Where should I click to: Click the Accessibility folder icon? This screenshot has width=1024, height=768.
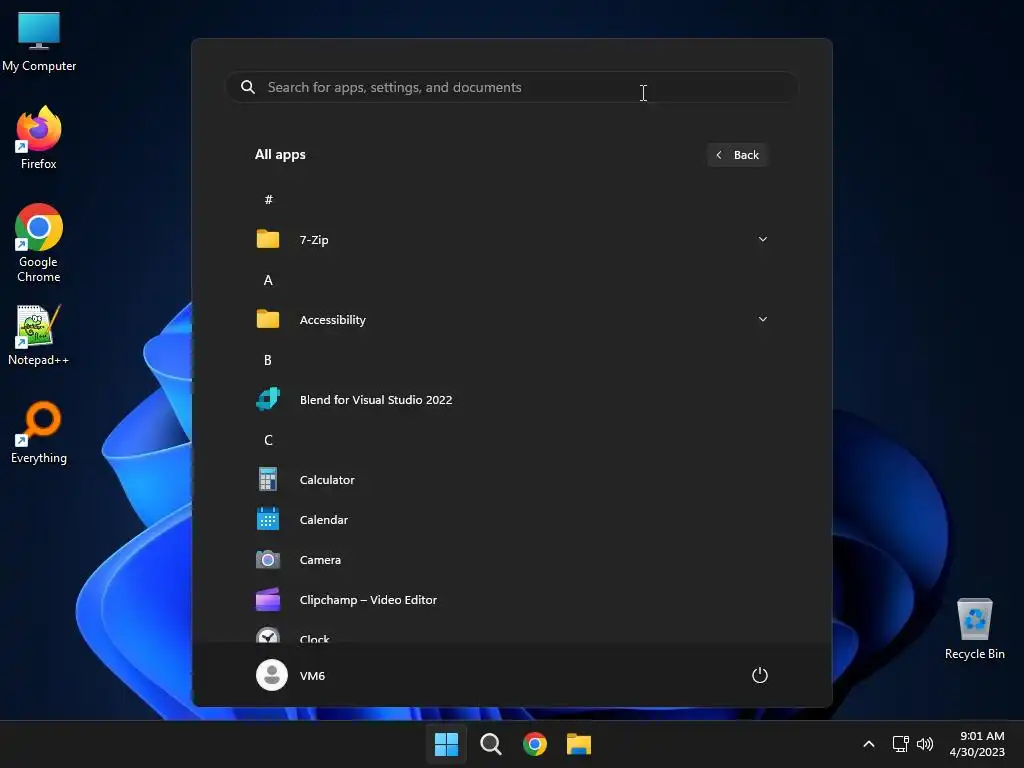[x=268, y=319]
